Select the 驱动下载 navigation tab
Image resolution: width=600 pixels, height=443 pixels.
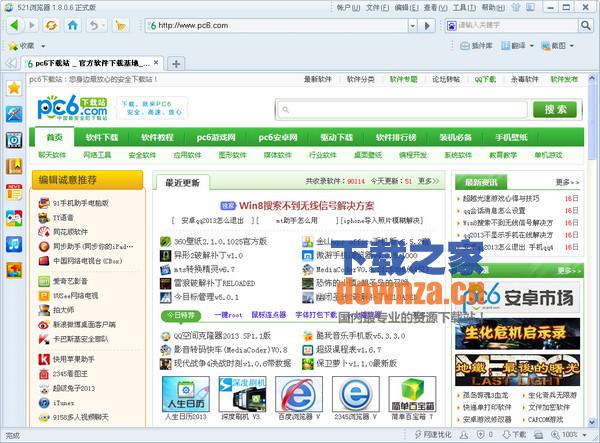[x=336, y=137]
